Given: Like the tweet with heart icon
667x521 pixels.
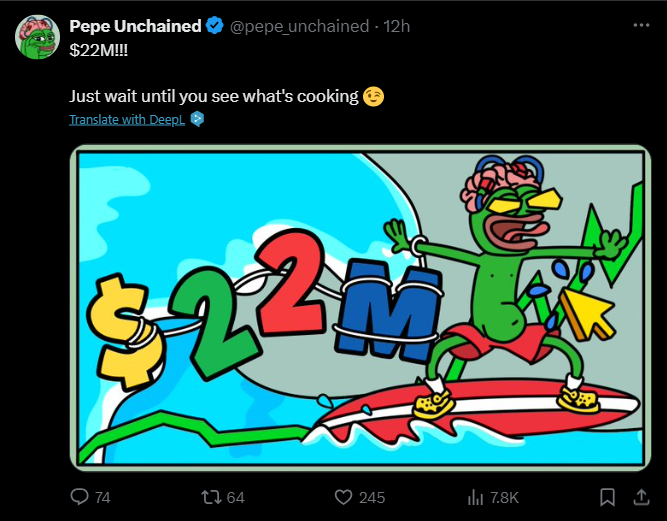Looking at the screenshot, I should (x=343, y=497).
